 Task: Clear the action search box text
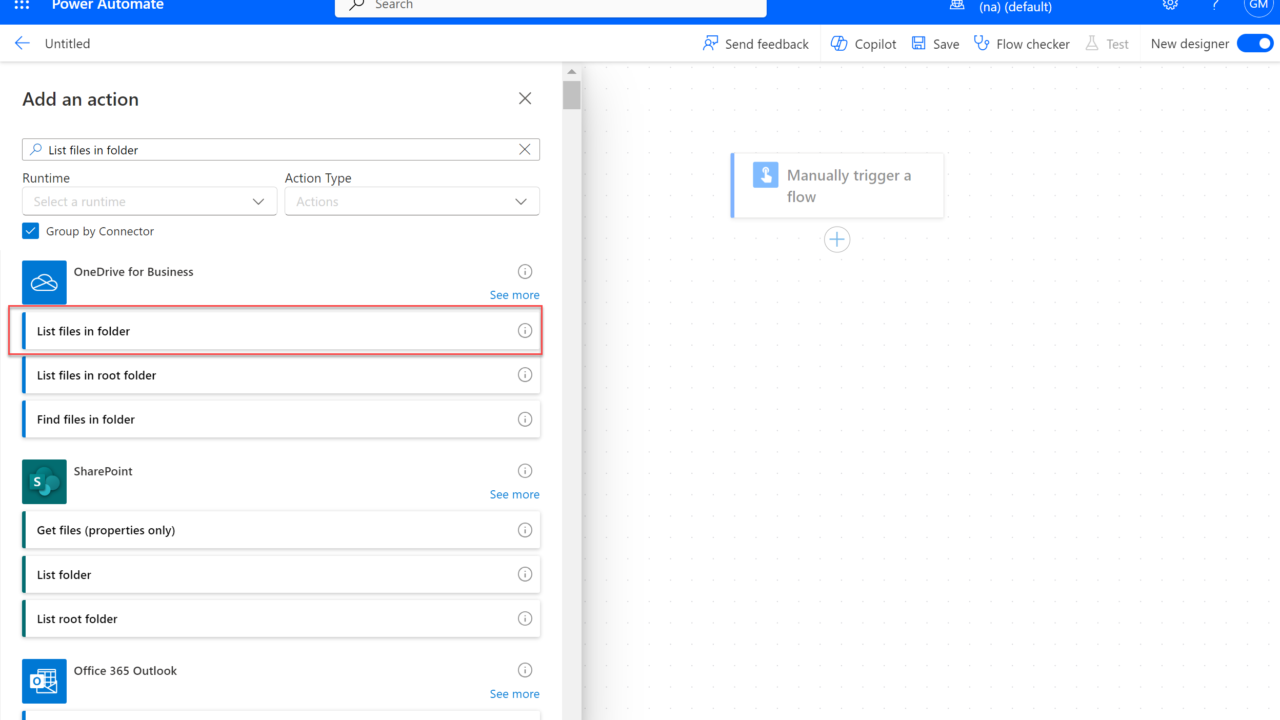[524, 150]
